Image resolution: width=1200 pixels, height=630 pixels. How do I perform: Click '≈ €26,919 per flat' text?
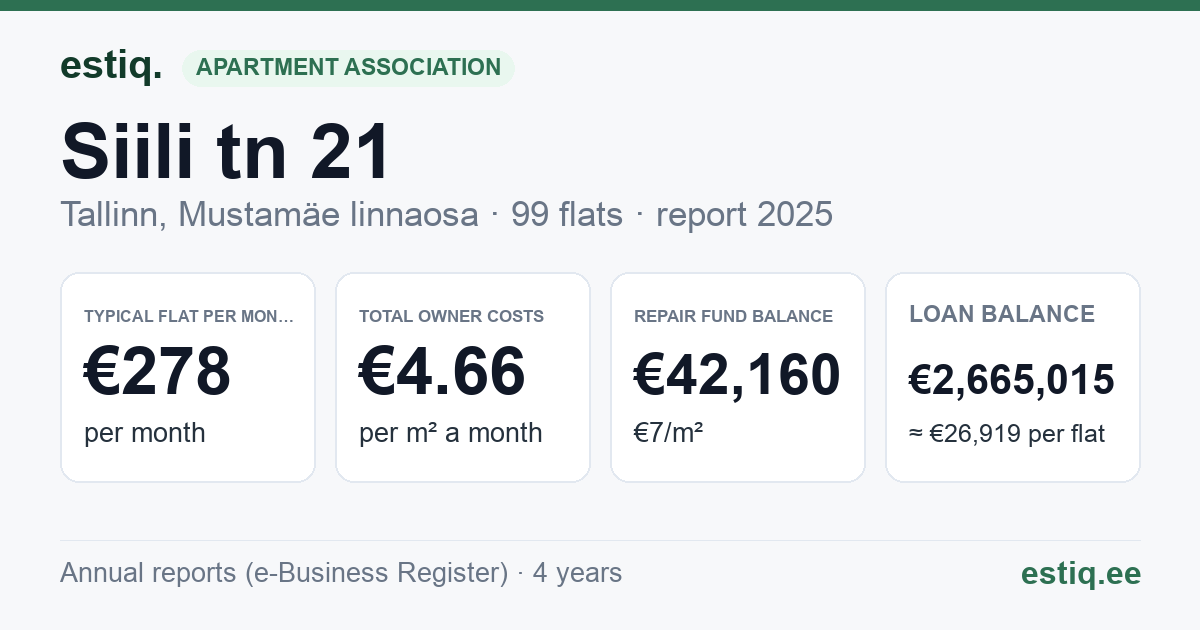tap(1007, 435)
